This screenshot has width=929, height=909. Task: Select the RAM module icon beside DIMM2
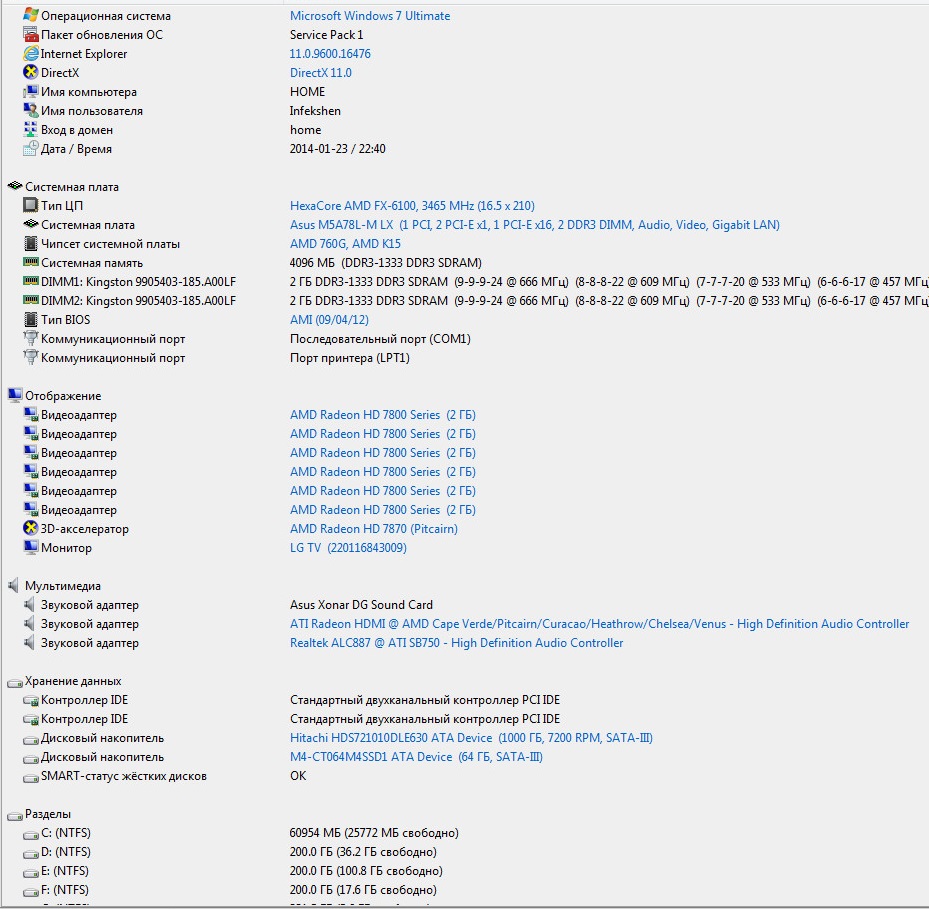tap(31, 300)
